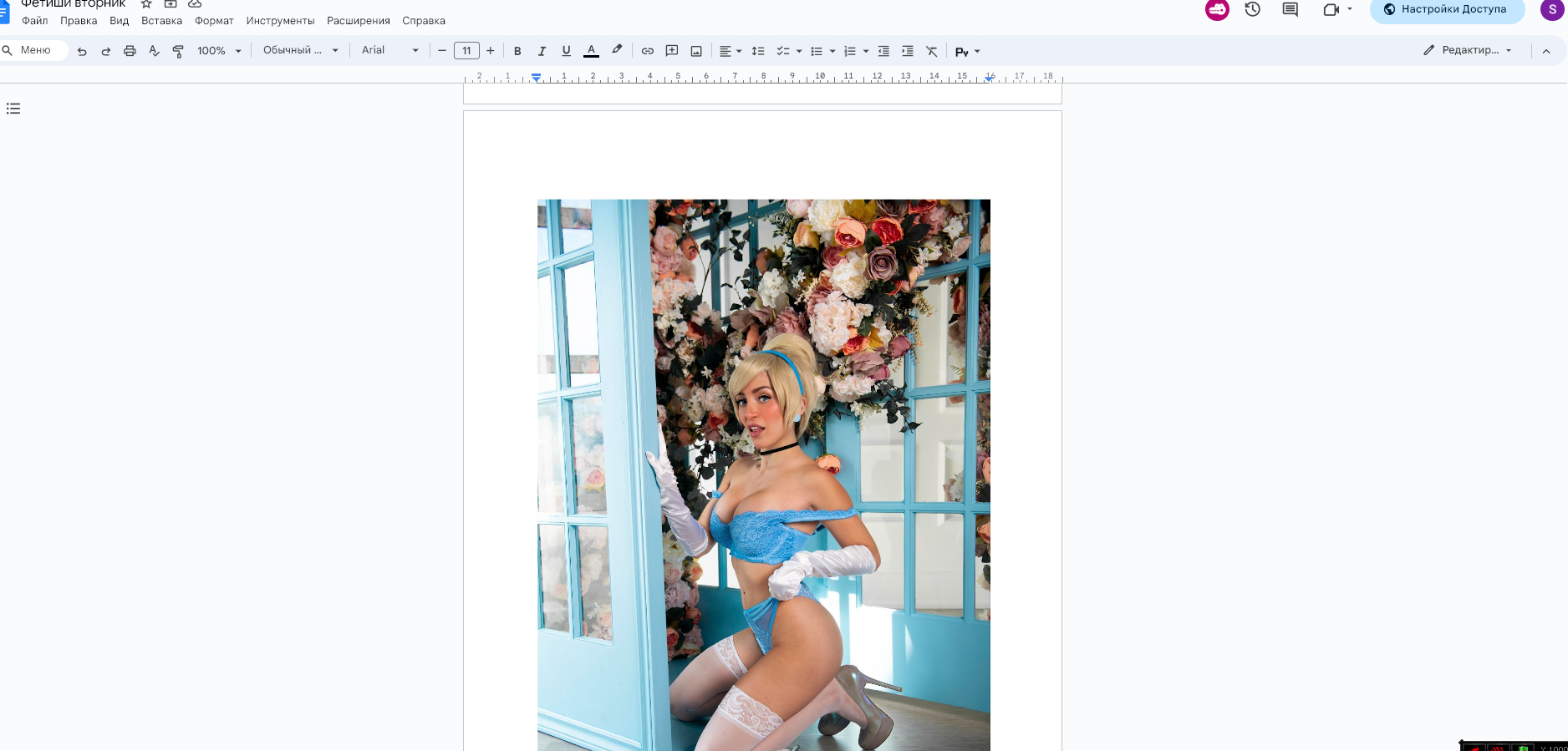Click the Настройки Доступа button
This screenshot has width=1568, height=751.
1446,10
